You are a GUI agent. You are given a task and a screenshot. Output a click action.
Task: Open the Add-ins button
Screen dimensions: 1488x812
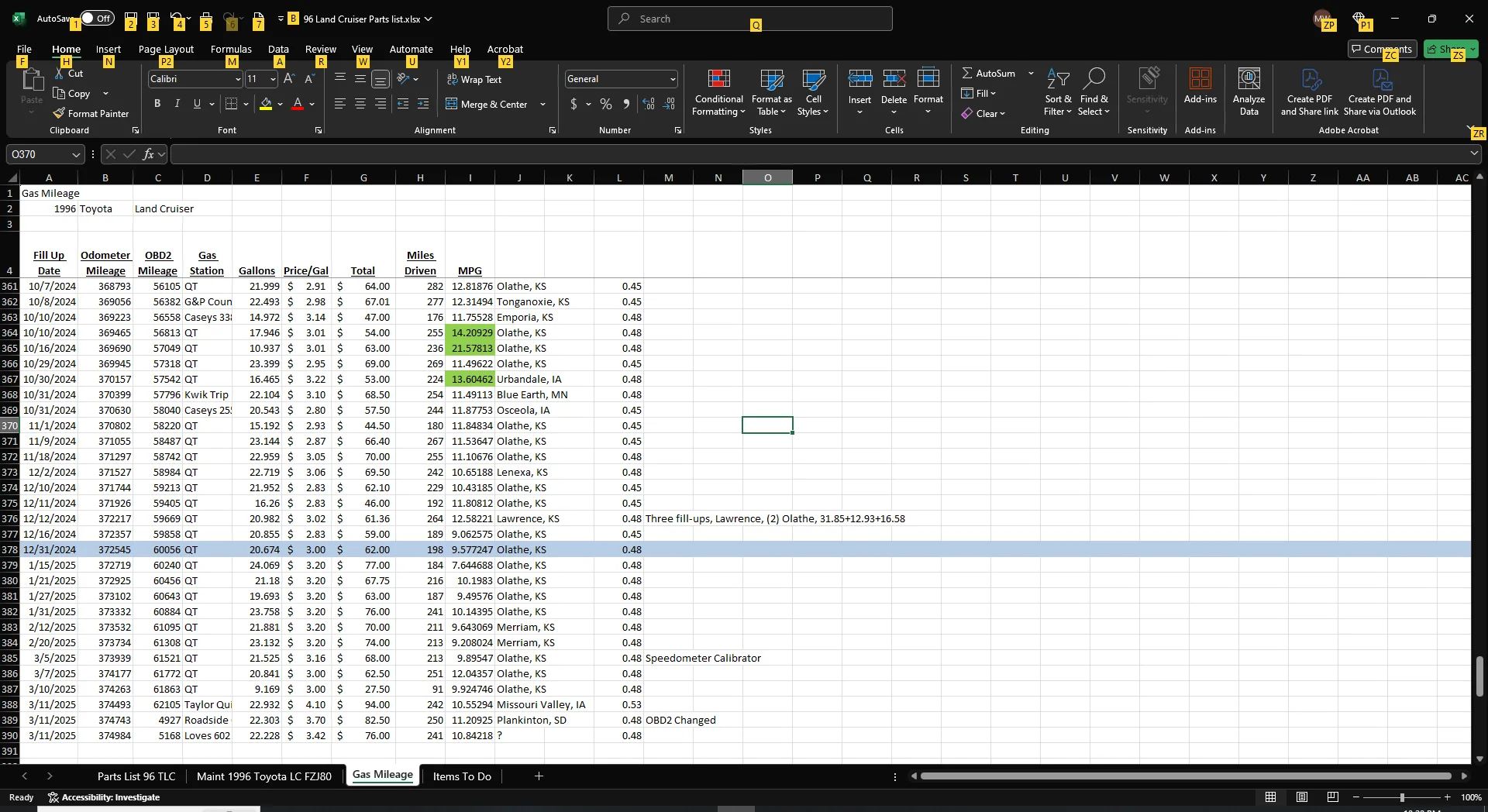coord(1200,86)
